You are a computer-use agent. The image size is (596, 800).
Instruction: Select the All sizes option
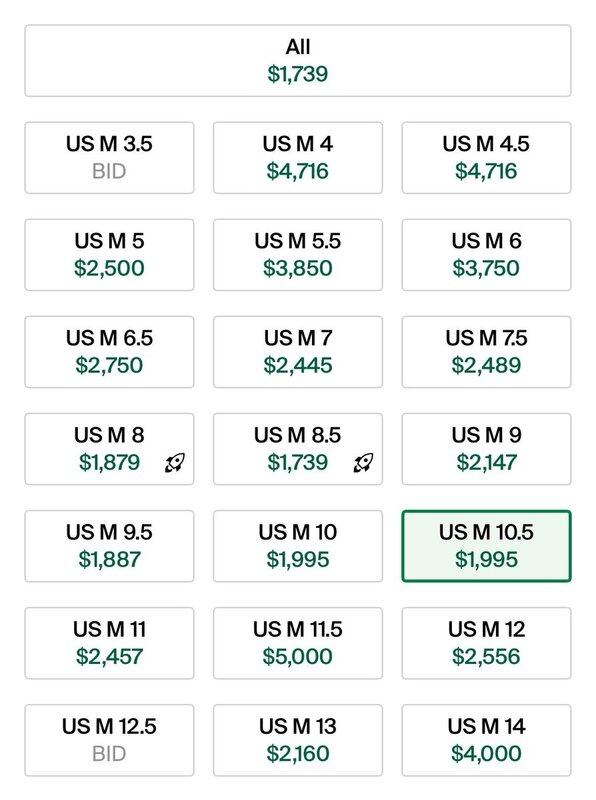298,61
